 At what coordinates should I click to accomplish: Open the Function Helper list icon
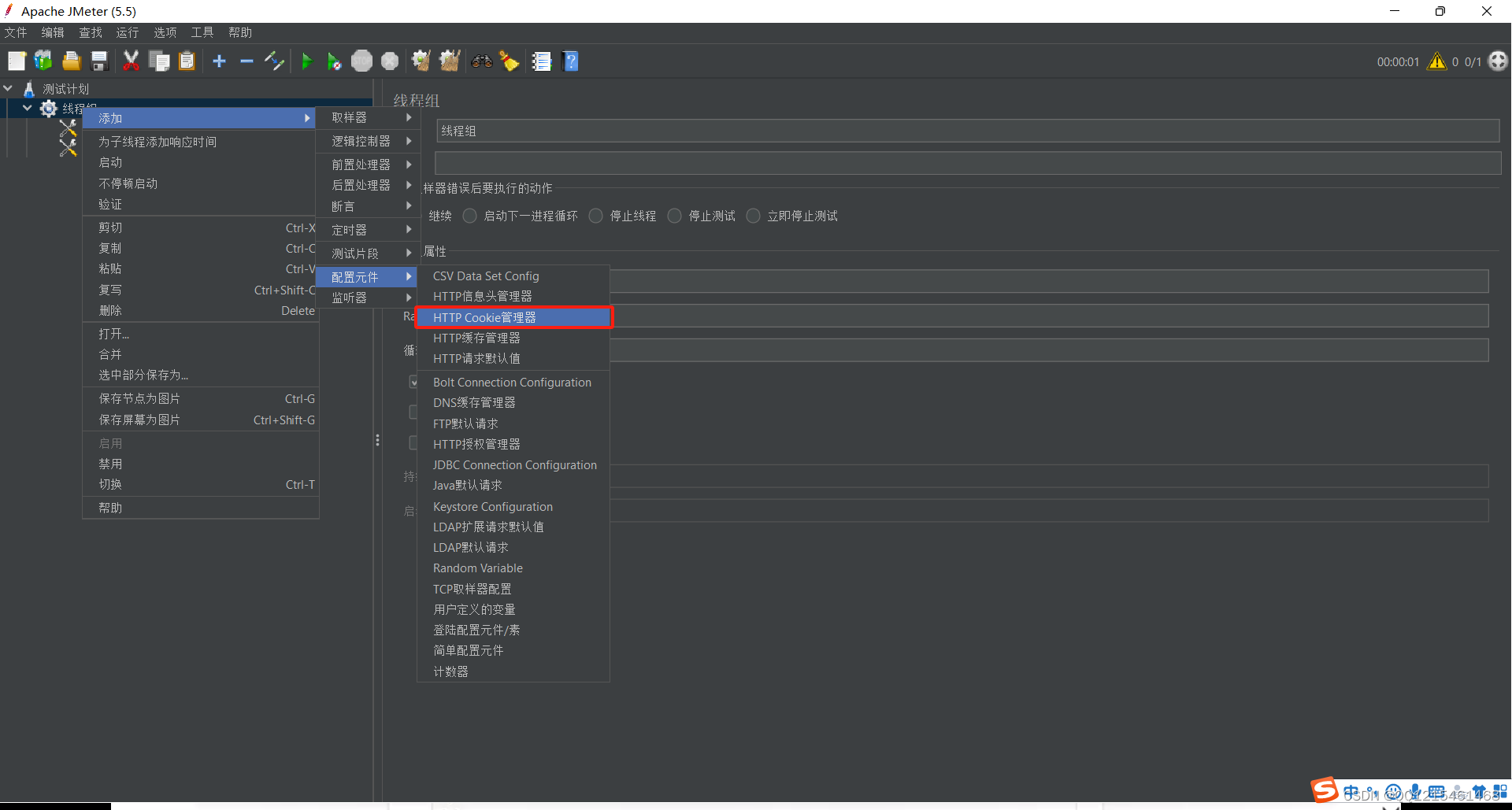tap(542, 61)
